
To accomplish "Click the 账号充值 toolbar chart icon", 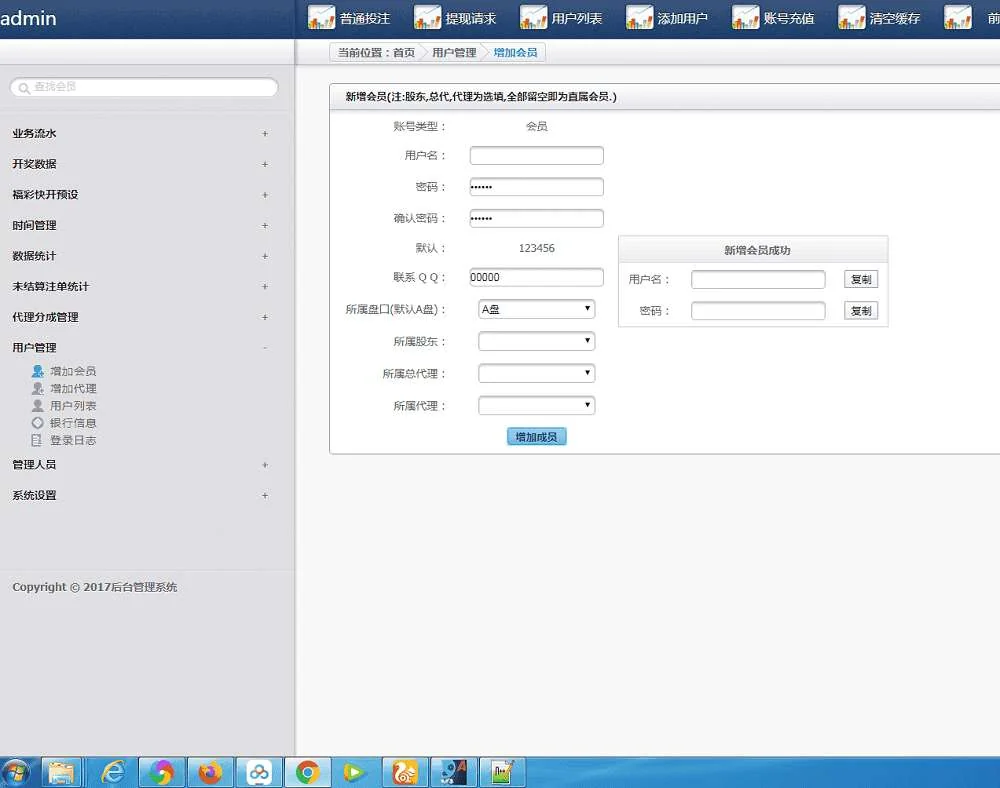I will click(x=746, y=18).
